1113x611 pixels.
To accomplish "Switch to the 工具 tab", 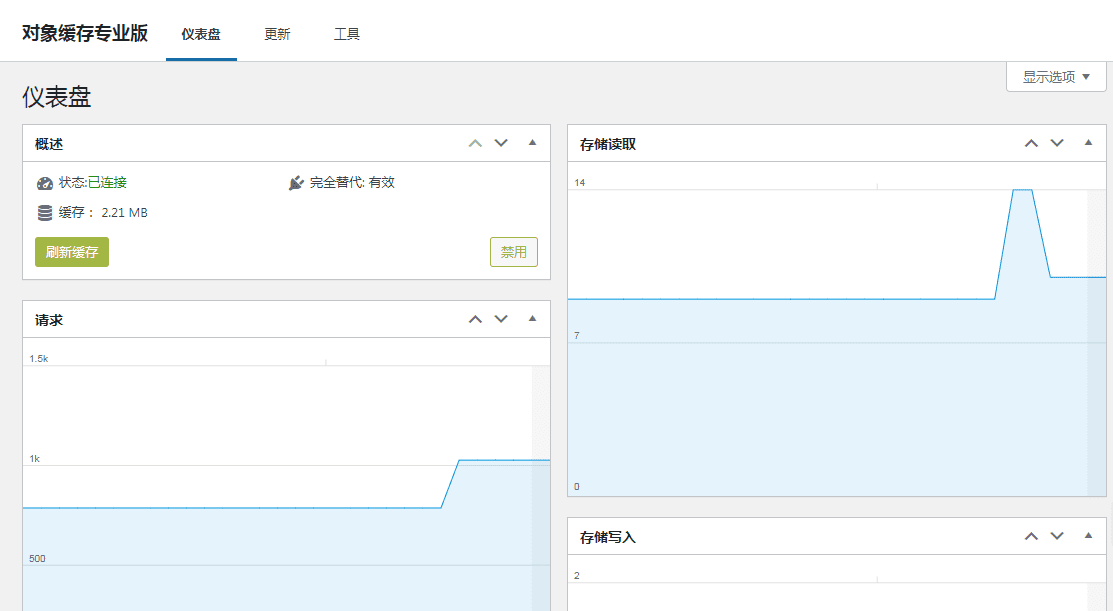I will [347, 34].
